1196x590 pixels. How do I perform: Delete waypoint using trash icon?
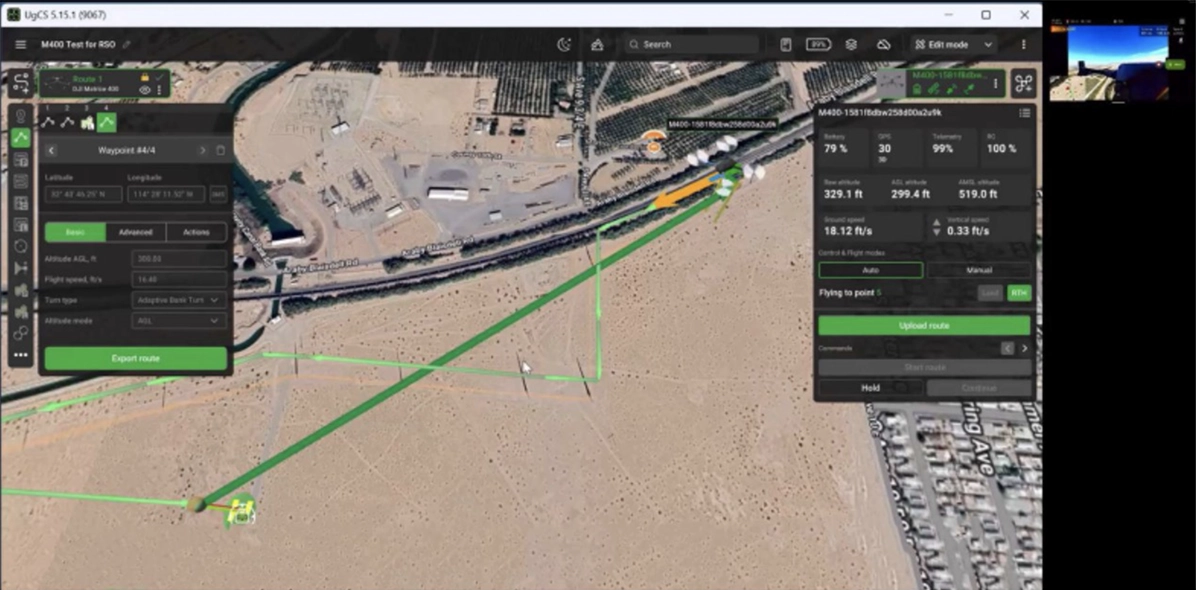click(x=220, y=150)
